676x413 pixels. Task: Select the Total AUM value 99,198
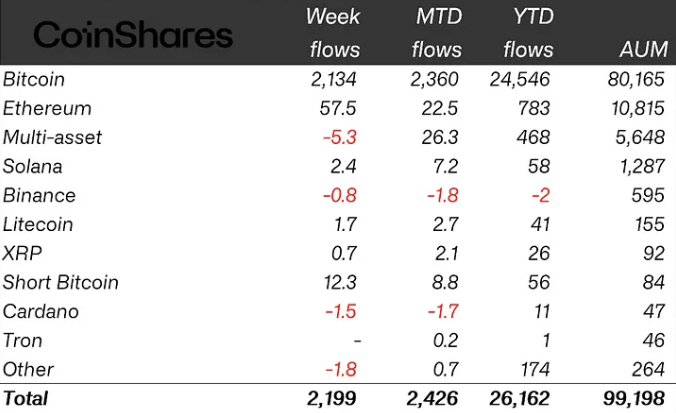[x=633, y=398]
